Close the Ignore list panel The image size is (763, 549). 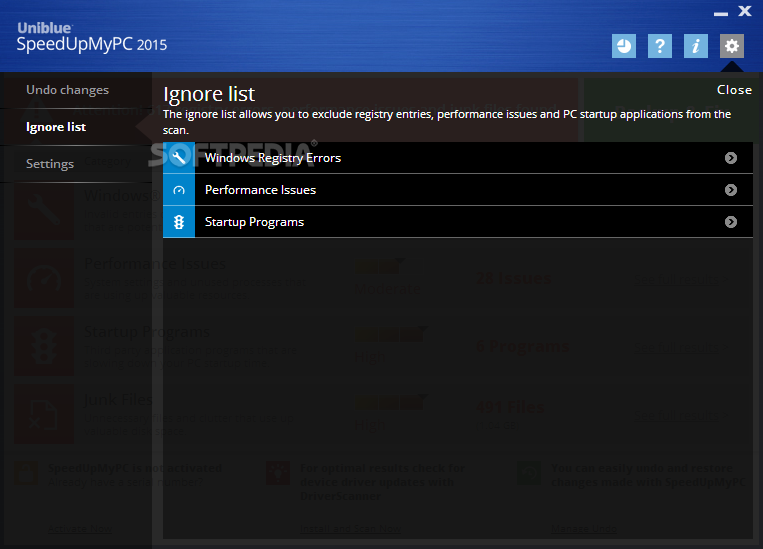[x=734, y=90]
